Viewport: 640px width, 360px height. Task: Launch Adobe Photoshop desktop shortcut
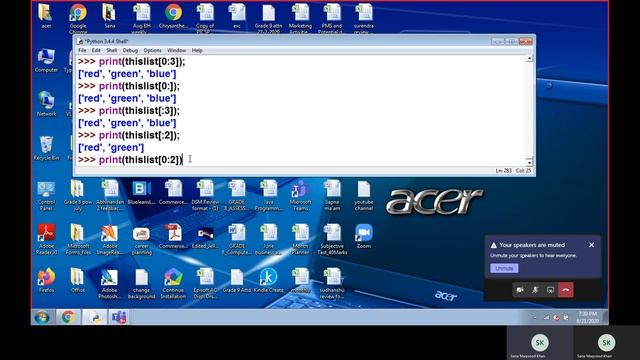coord(109,284)
